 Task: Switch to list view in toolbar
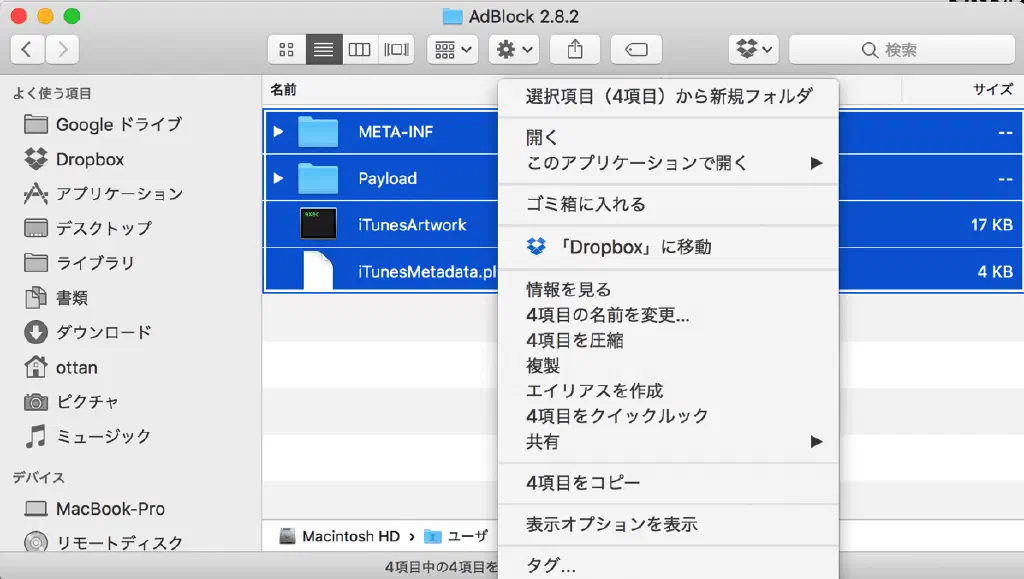click(x=323, y=49)
